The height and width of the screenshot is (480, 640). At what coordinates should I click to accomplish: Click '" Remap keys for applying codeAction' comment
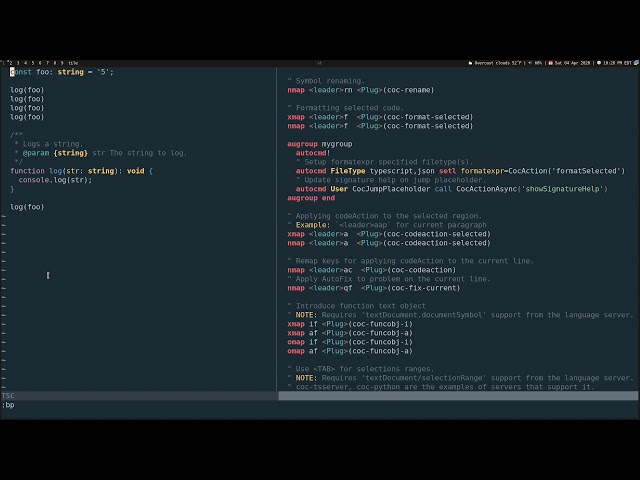pos(410,261)
